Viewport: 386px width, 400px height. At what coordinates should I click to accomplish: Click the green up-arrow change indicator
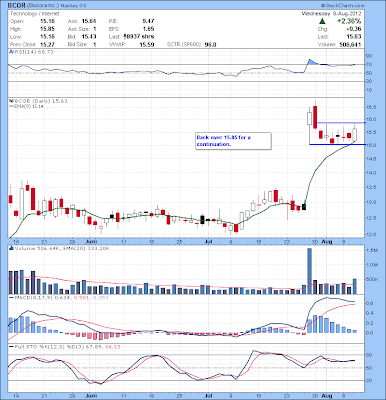322,21
